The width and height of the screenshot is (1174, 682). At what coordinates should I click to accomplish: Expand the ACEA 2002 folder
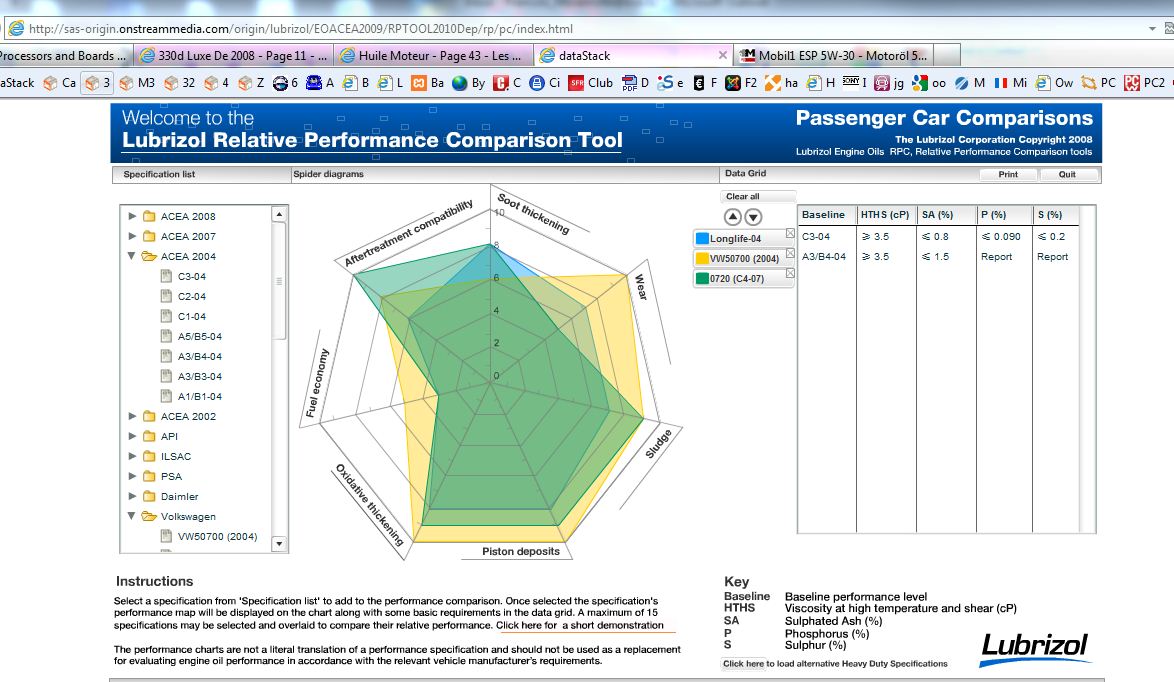tap(133, 415)
